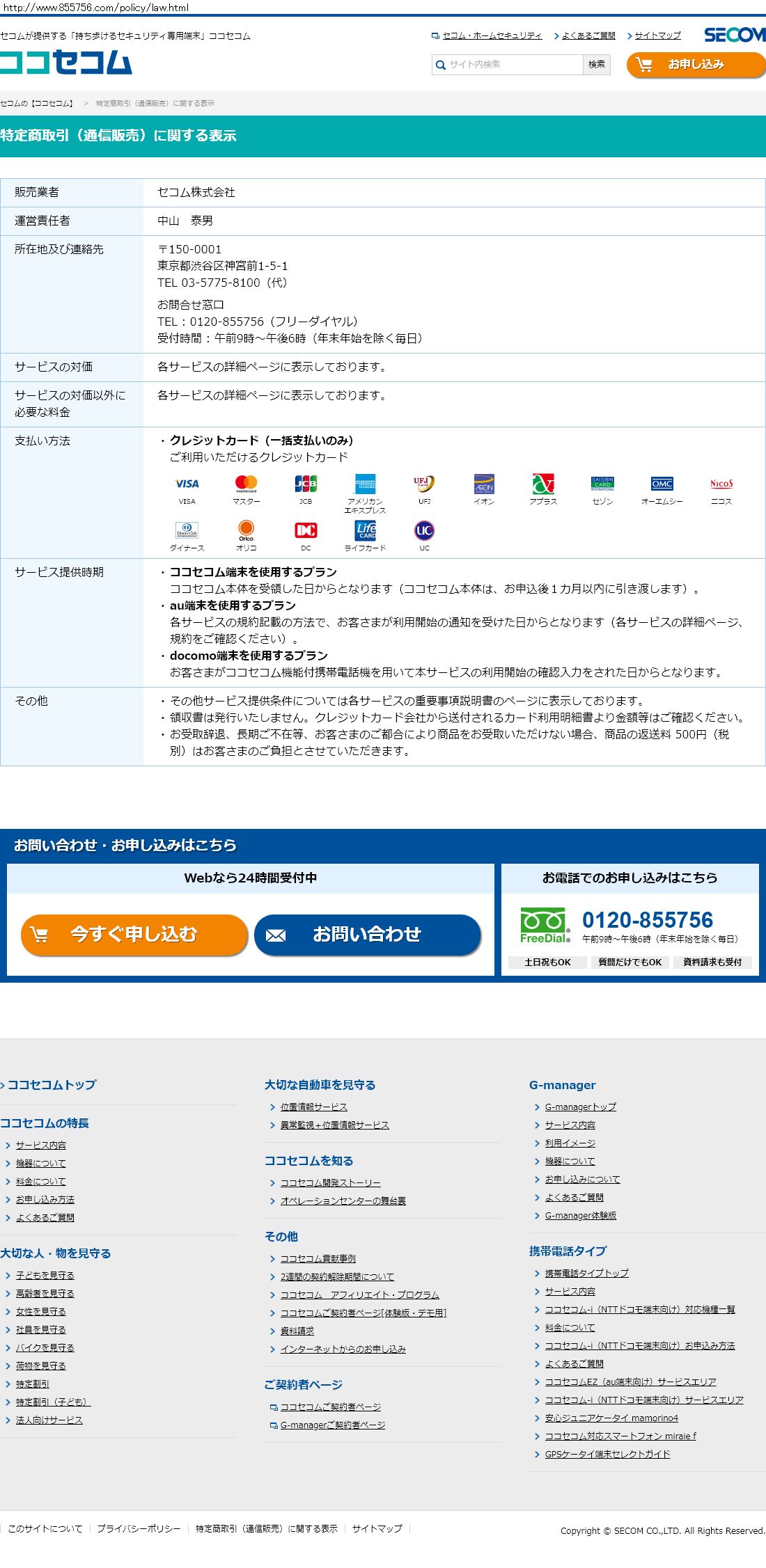766x1568 pixels.
Task: Open 異常監視+位置情報サービス link
Action: (334, 1125)
